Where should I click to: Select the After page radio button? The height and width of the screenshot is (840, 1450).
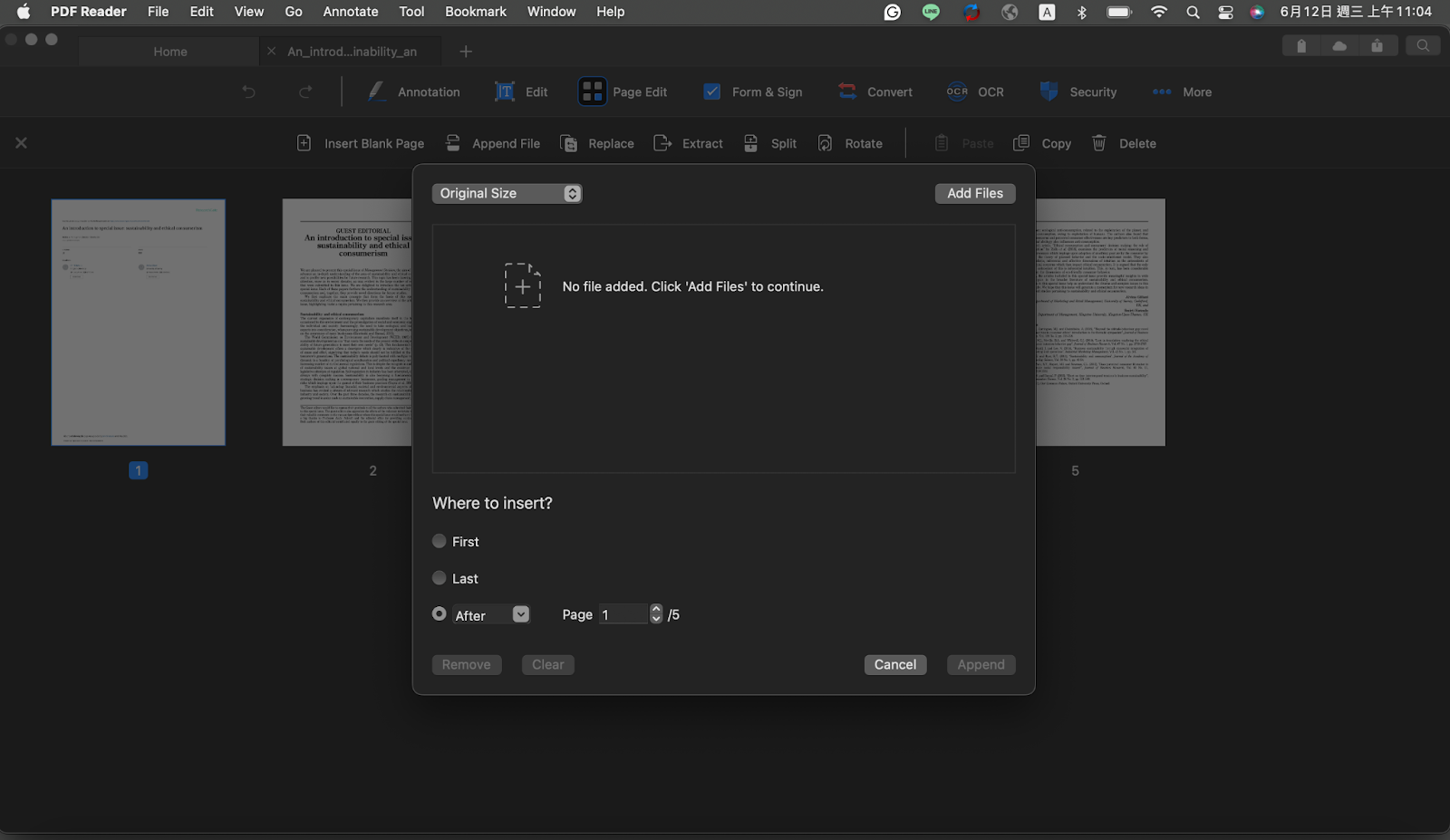pos(440,614)
